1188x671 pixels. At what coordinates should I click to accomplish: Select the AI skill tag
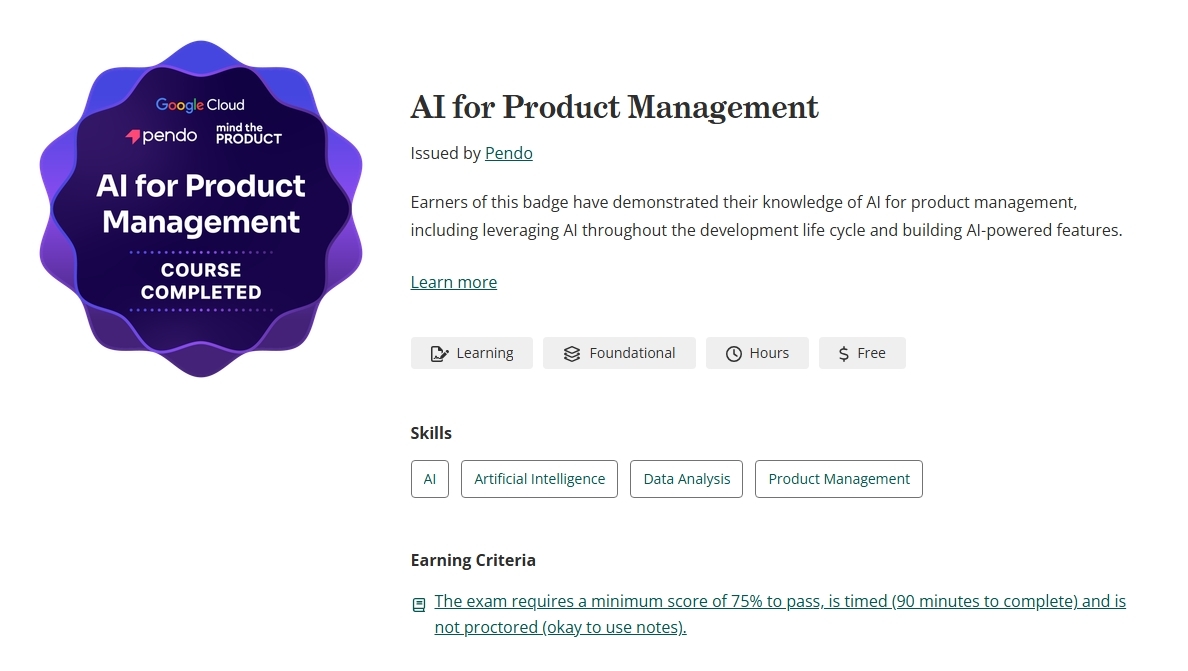click(x=430, y=479)
